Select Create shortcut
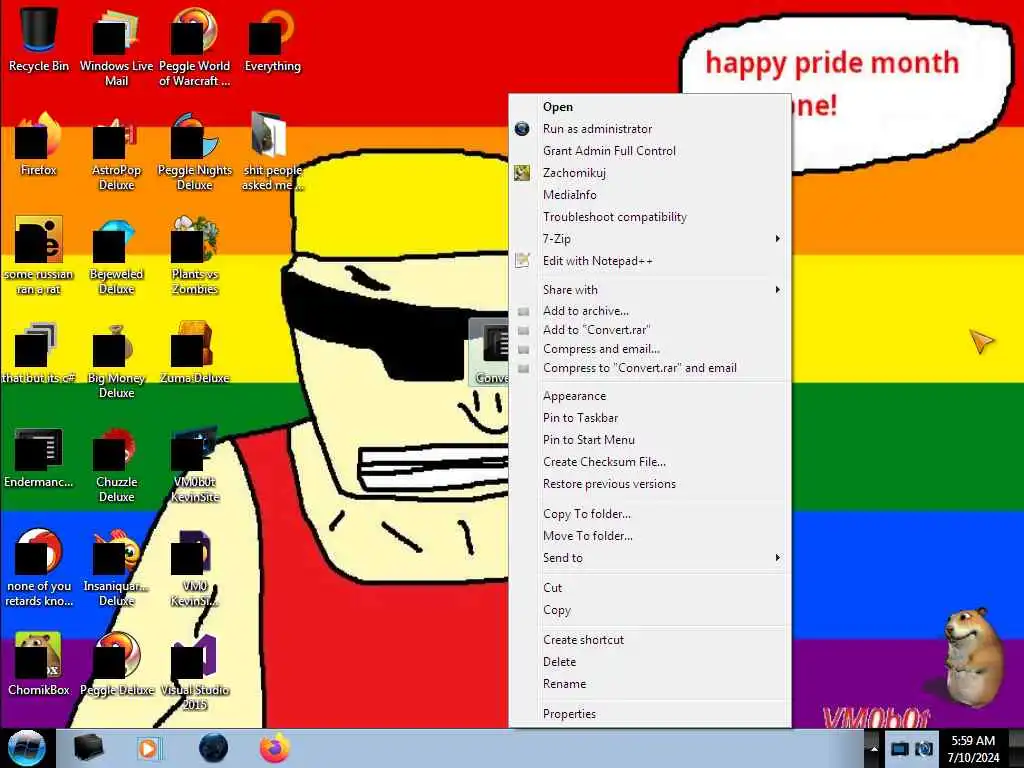This screenshot has height=768, width=1024. pos(649,640)
